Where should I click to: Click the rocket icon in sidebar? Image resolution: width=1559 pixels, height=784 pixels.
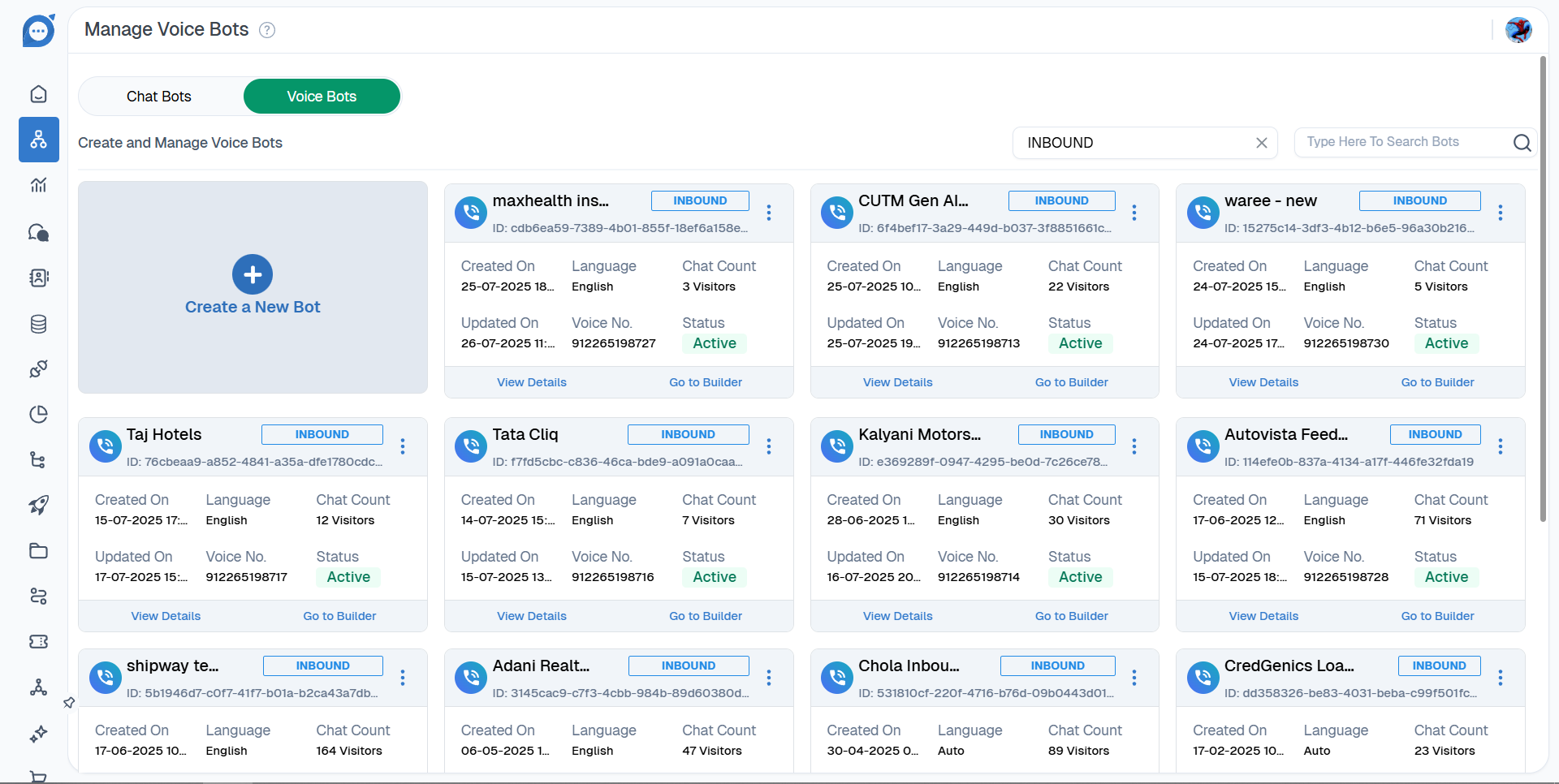coord(38,506)
